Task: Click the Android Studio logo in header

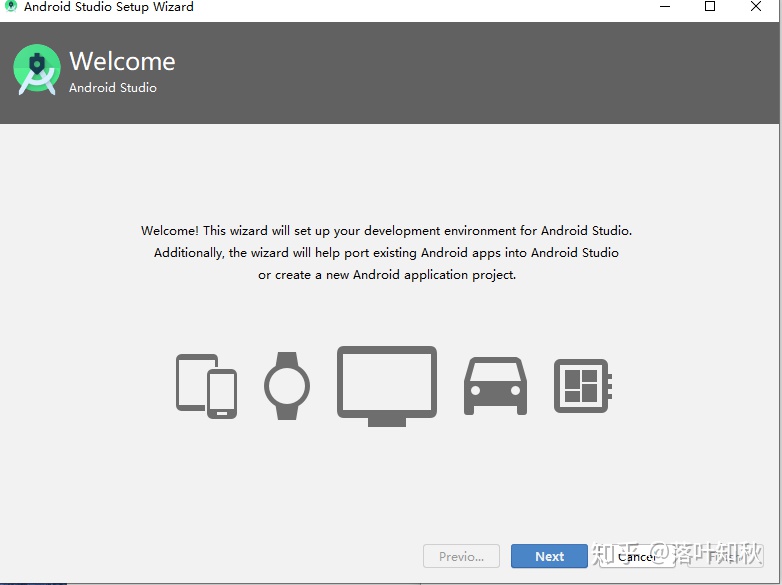Action: [37, 69]
